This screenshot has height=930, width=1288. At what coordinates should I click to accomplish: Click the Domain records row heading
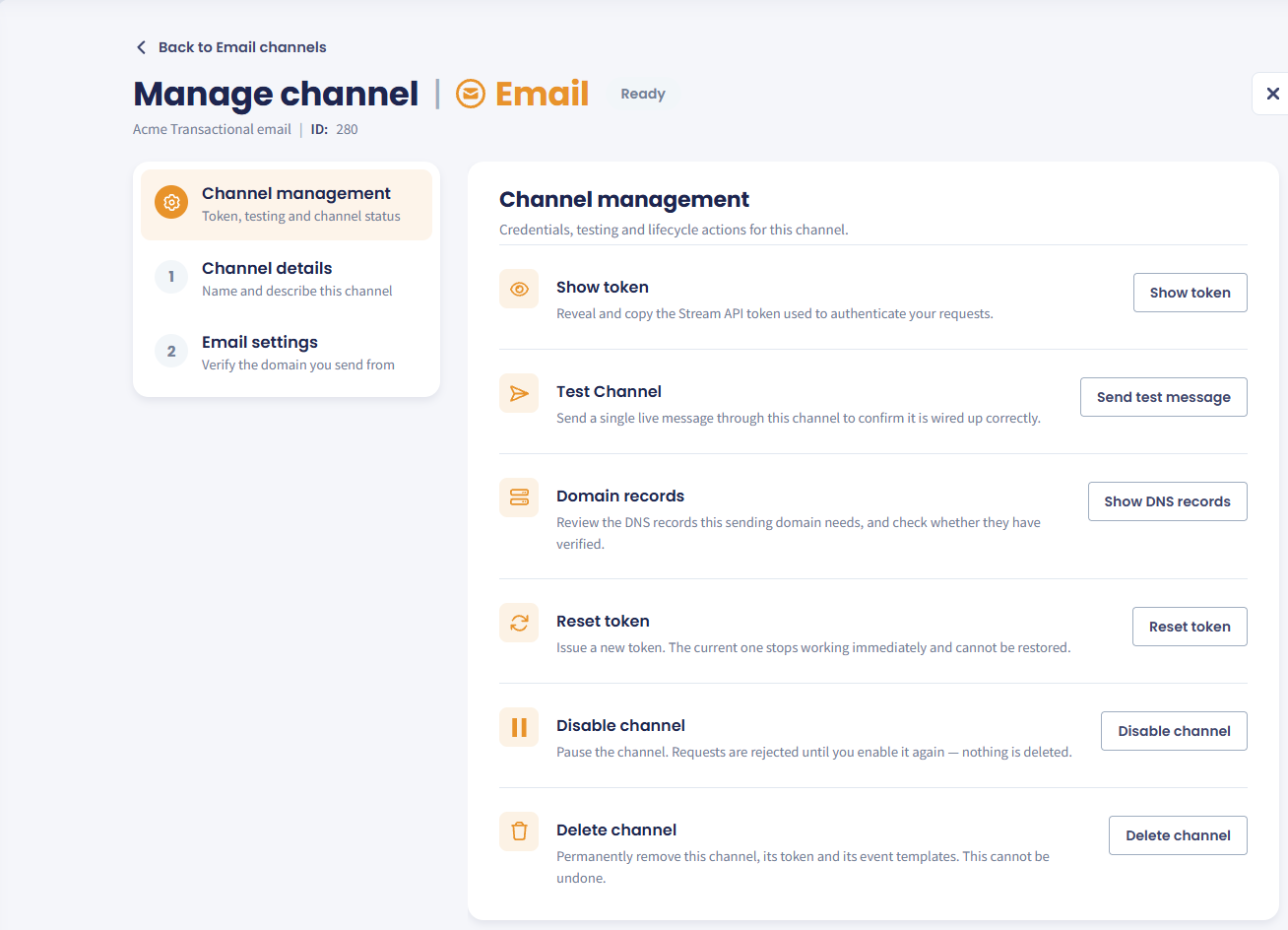click(620, 496)
